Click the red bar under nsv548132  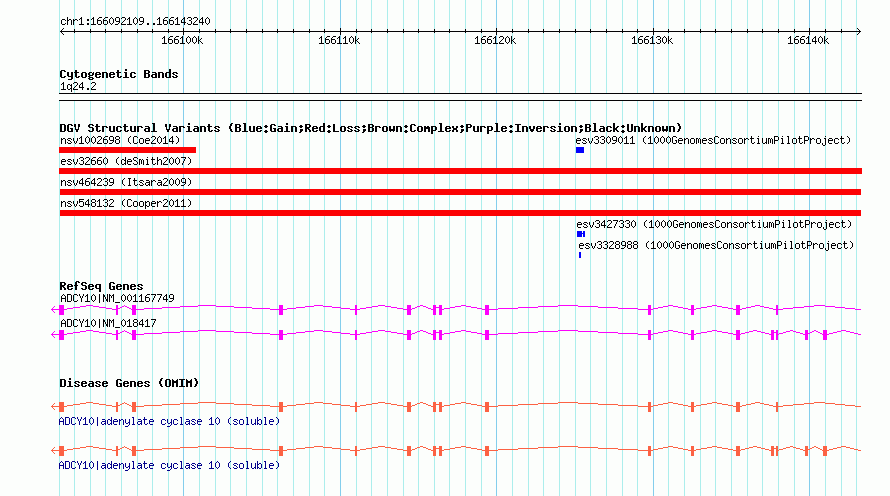(460, 213)
